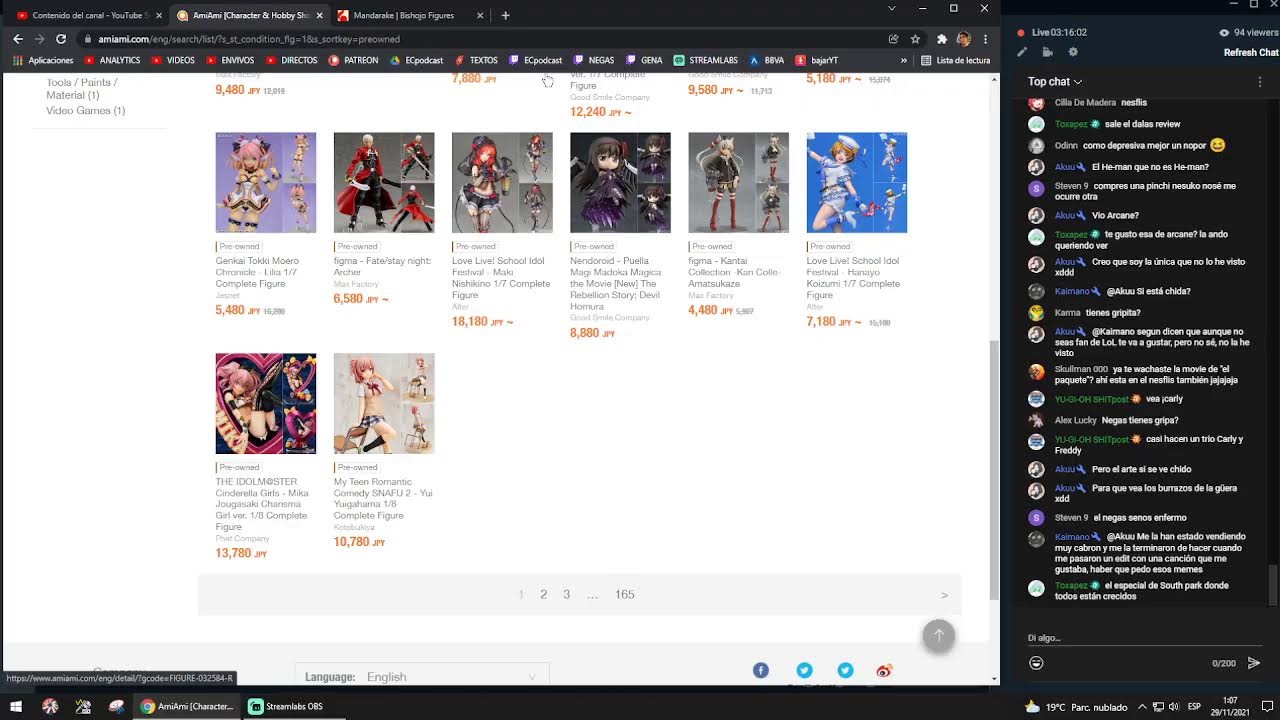Open Lista de lectura reading list
Image resolution: width=1280 pixels, height=720 pixels.
pos(956,60)
